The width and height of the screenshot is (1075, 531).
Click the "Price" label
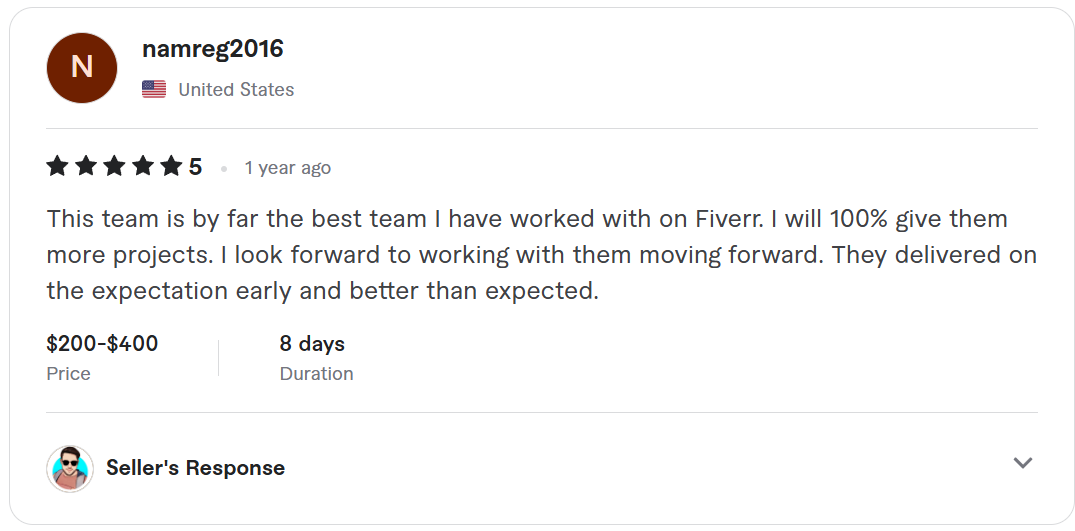[68, 374]
